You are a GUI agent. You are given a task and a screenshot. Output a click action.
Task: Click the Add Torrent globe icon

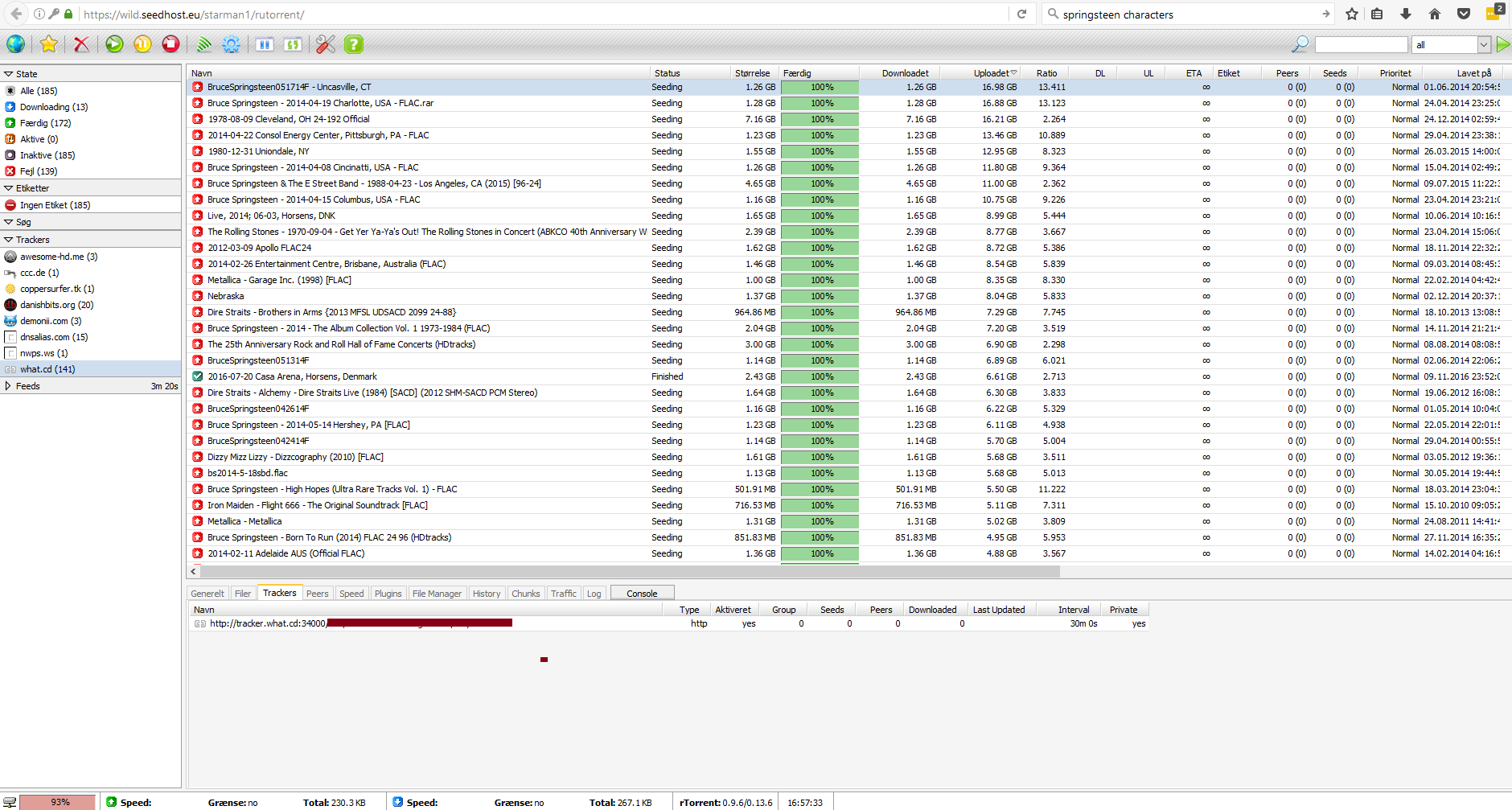(15, 44)
